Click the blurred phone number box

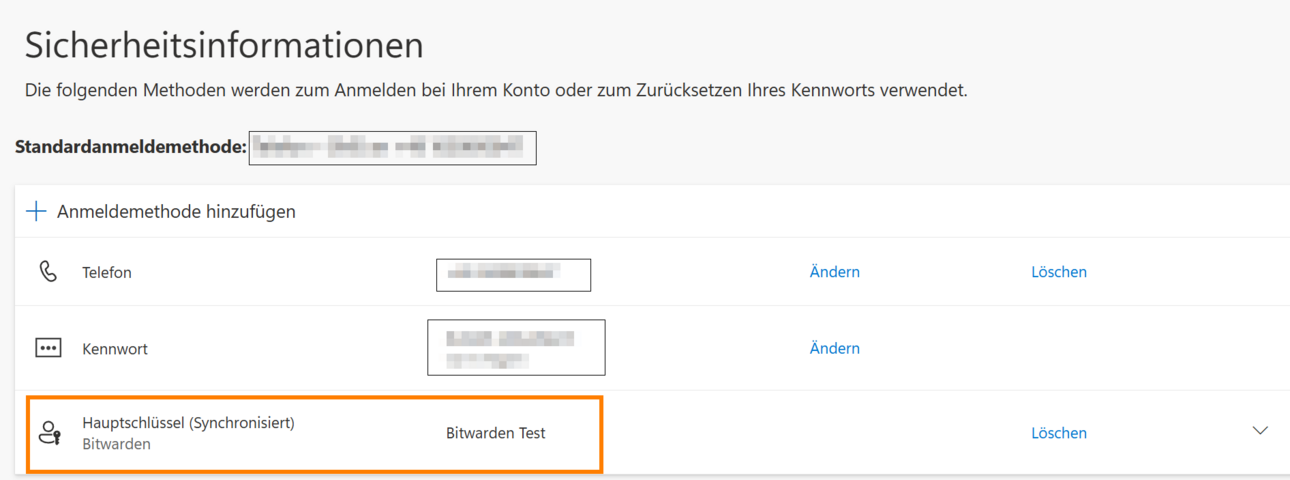(x=513, y=275)
